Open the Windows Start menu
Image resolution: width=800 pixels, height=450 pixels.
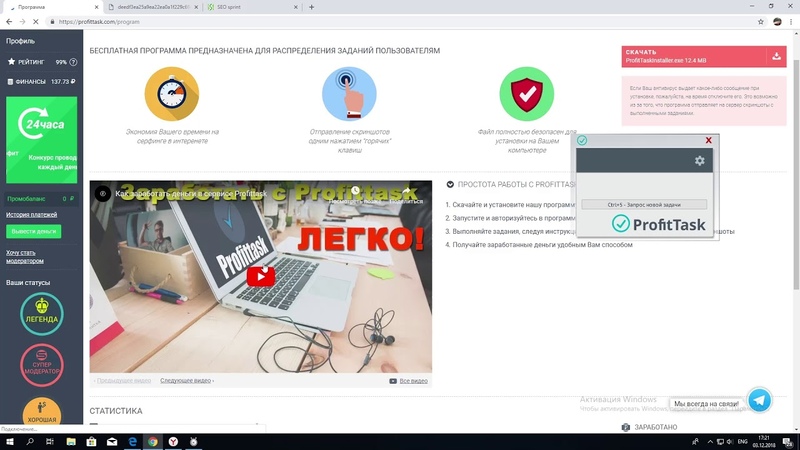[9, 442]
